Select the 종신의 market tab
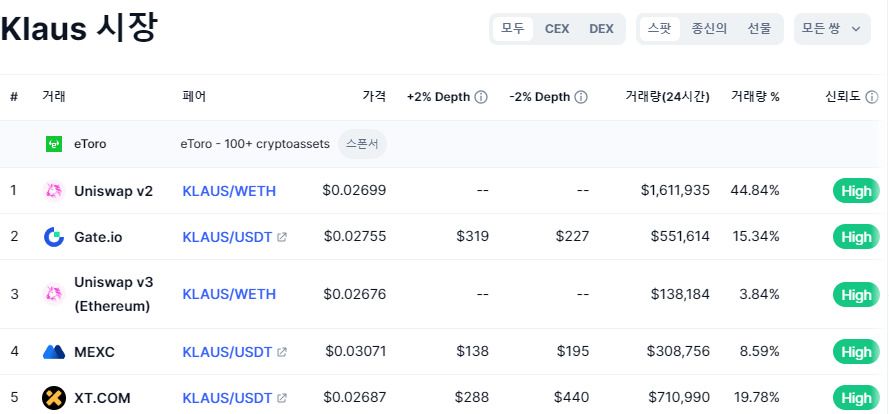This screenshot has height=414, width=889. (709, 29)
